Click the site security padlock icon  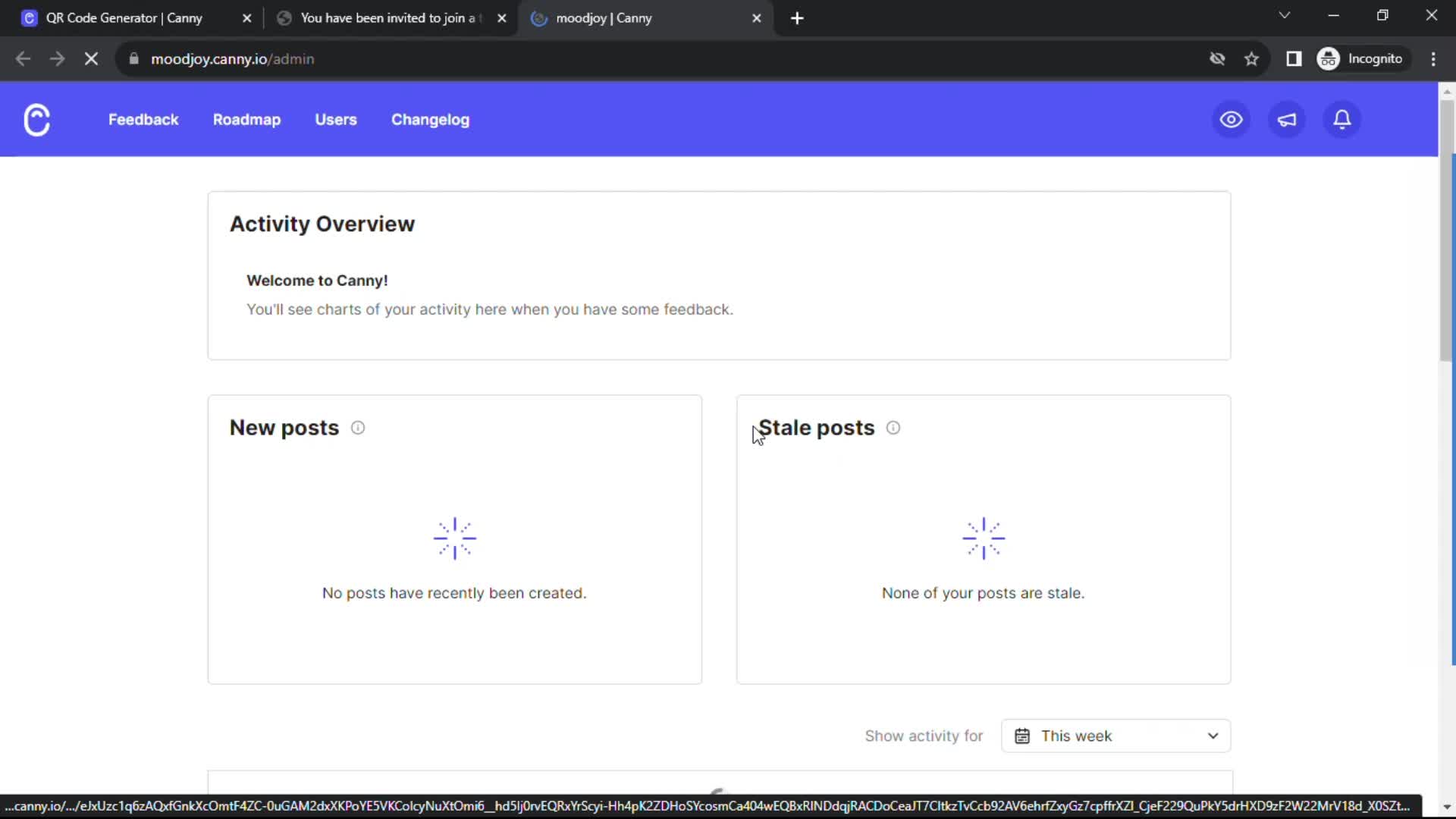[133, 58]
